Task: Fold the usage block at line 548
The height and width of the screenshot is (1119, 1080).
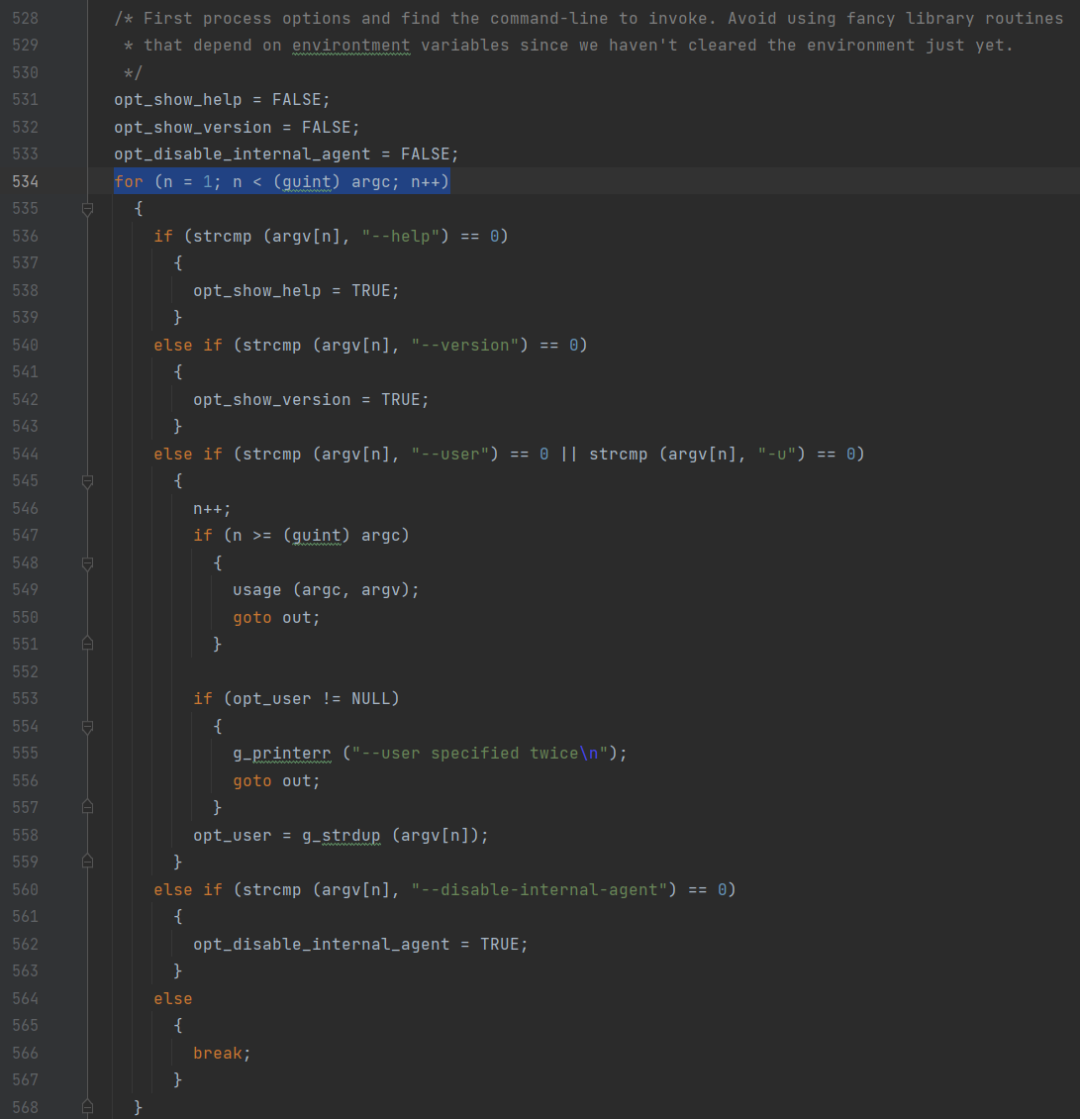Action: 87,563
